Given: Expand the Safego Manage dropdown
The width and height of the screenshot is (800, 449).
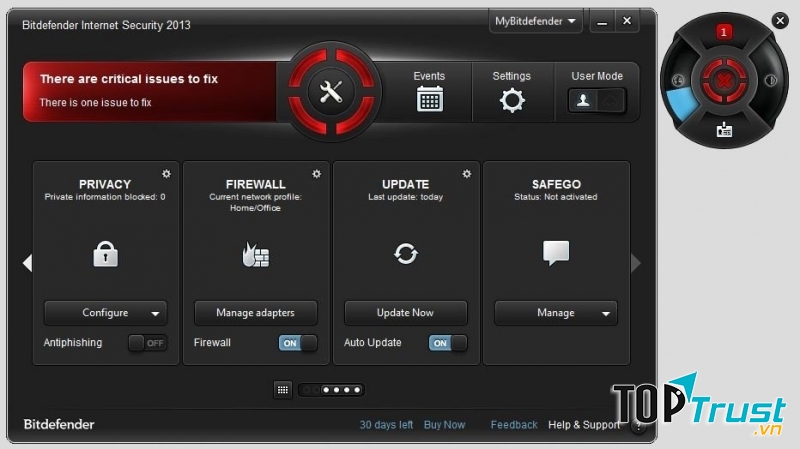Looking at the screenshot, I should [606, 313].
